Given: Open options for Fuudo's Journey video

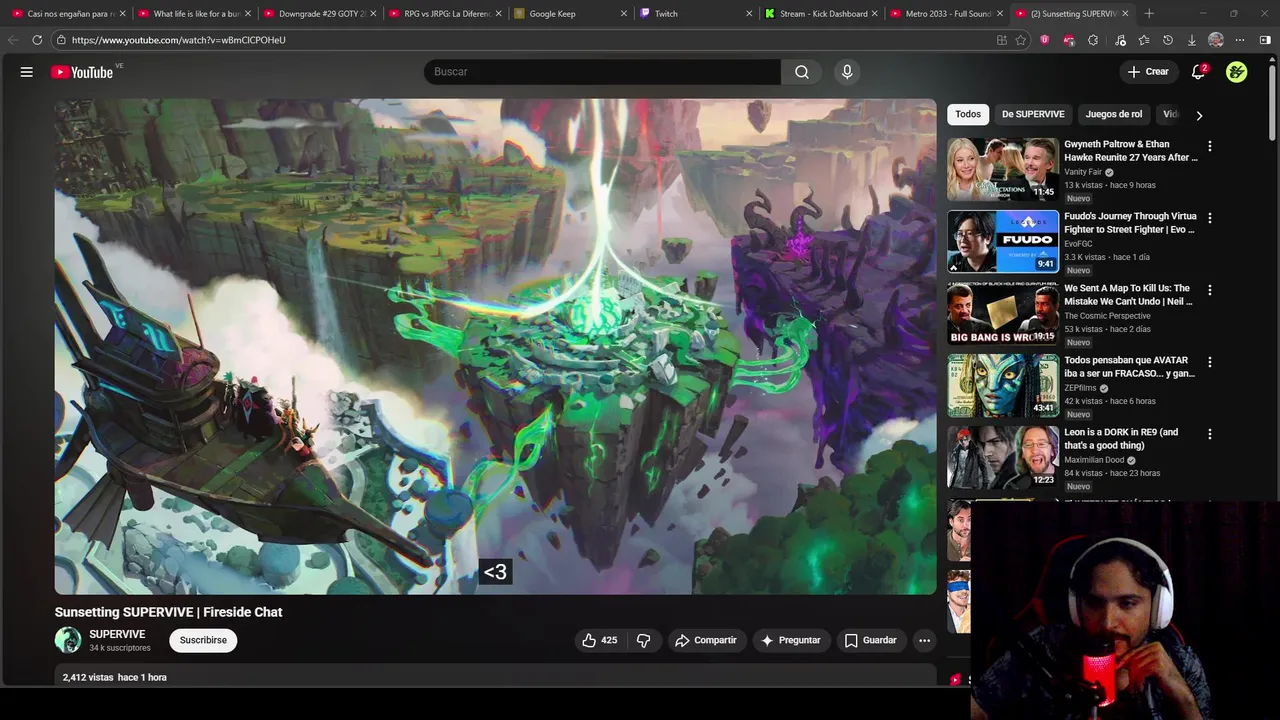Looking at the screenshot, I should [x=1209, y=218].
